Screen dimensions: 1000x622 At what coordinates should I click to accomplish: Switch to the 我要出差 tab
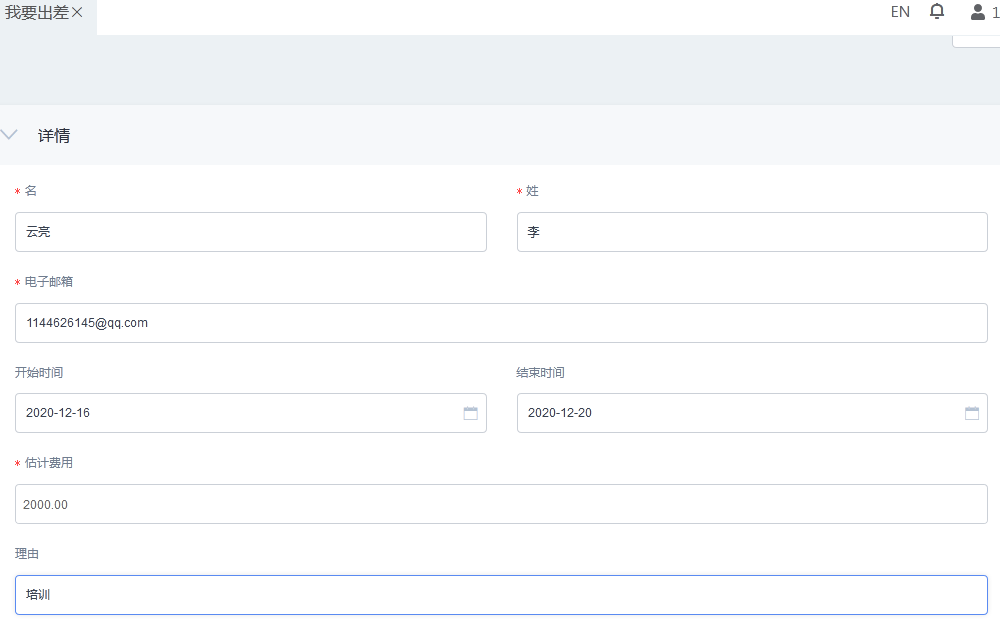point(37,13)
